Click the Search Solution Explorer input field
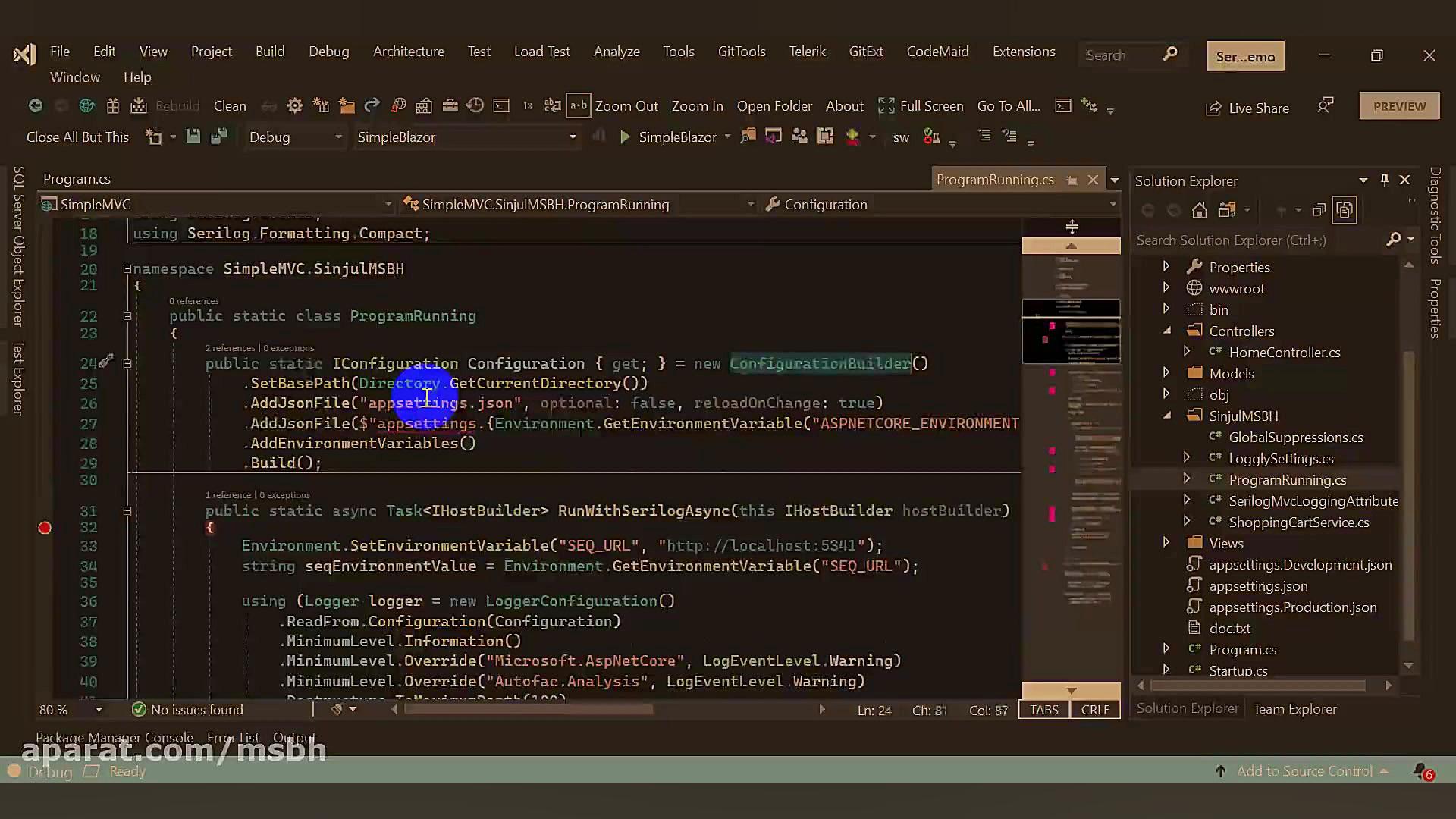This screenshot has height=819, width=1456. (x=1259, y=240)
